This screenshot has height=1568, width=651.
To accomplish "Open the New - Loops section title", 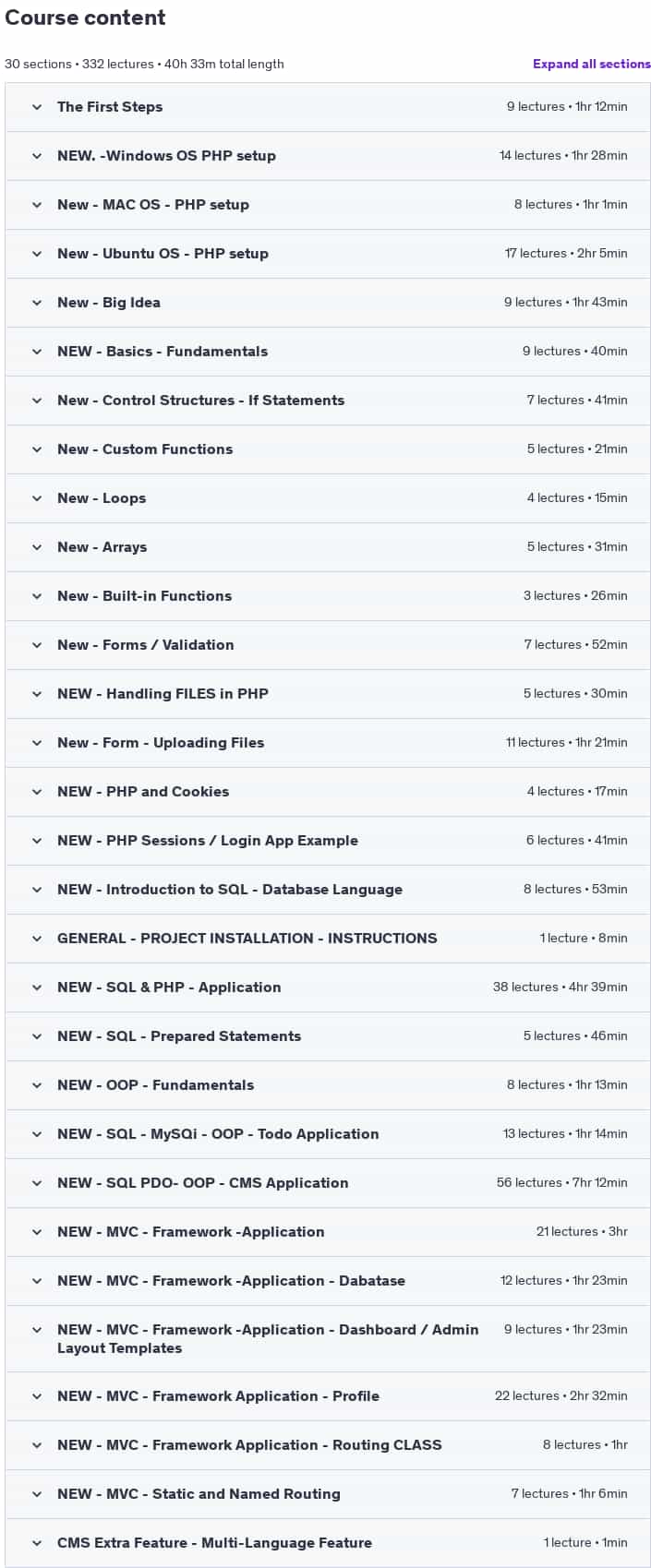I will point(102,498).
